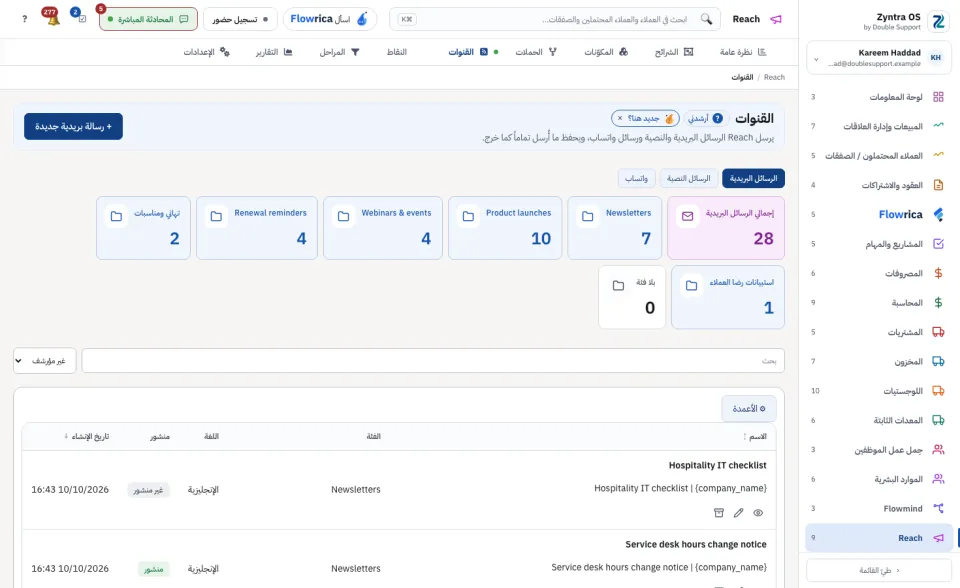Screen dimensions: 960x588
Task: Filter by Newsletters category card
Action: click(614, 228)
